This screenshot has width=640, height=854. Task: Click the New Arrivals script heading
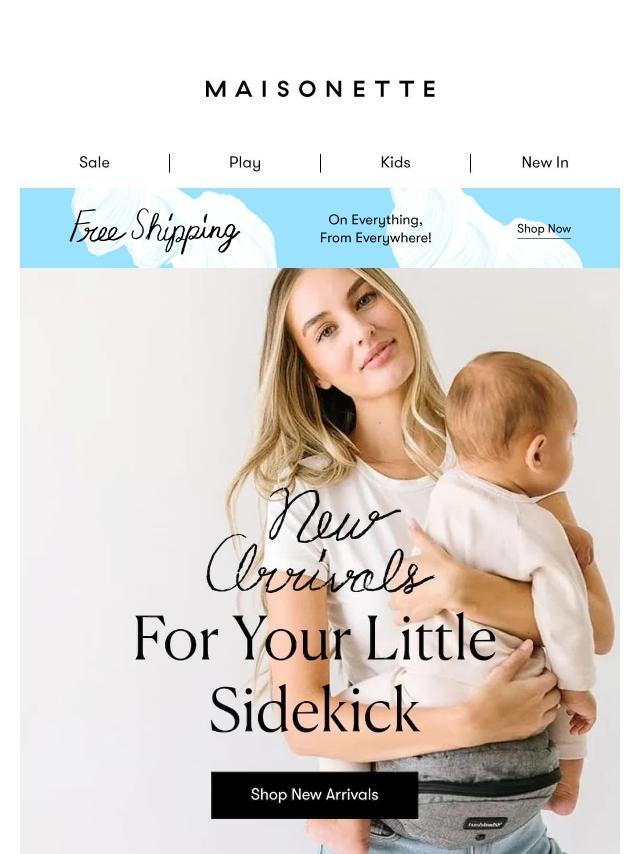319,542
